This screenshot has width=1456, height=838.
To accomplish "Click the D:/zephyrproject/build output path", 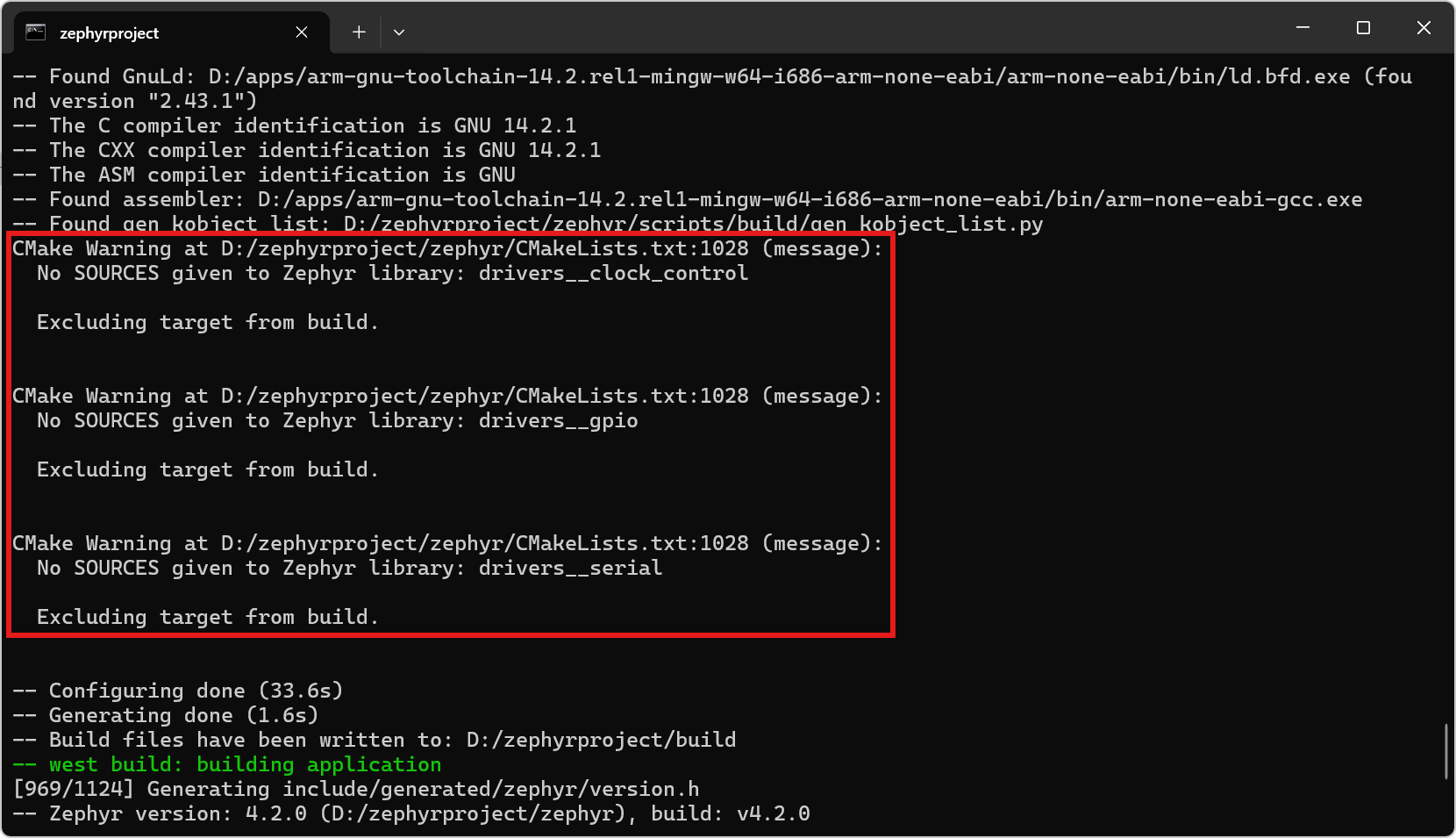I will pyautogui.click(x=601, y=740).
